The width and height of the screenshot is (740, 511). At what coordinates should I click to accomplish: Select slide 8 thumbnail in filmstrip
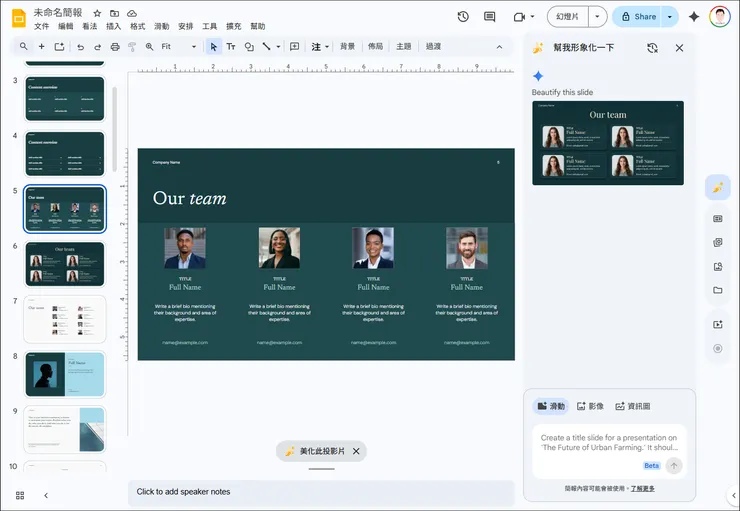pos(65,374)
